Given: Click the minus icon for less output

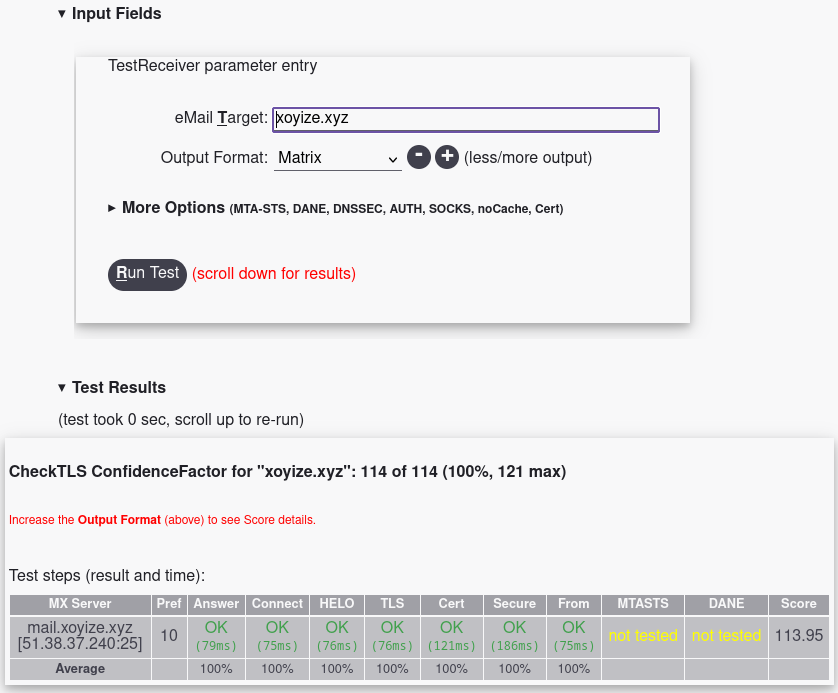Looking at the screenshot, I should pyautogui.click(x=419, y=157).
